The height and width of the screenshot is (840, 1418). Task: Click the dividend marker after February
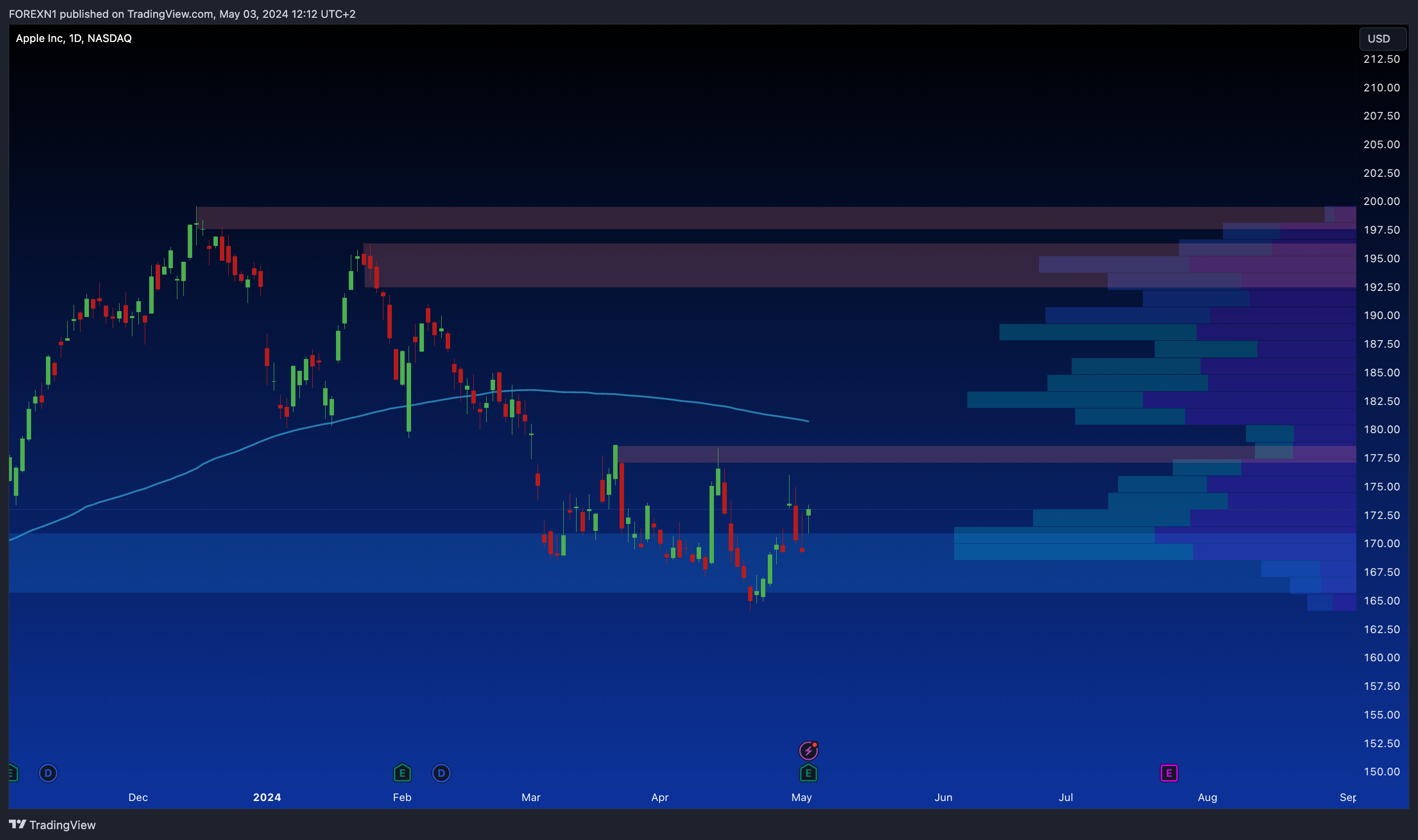coord(441,773)
